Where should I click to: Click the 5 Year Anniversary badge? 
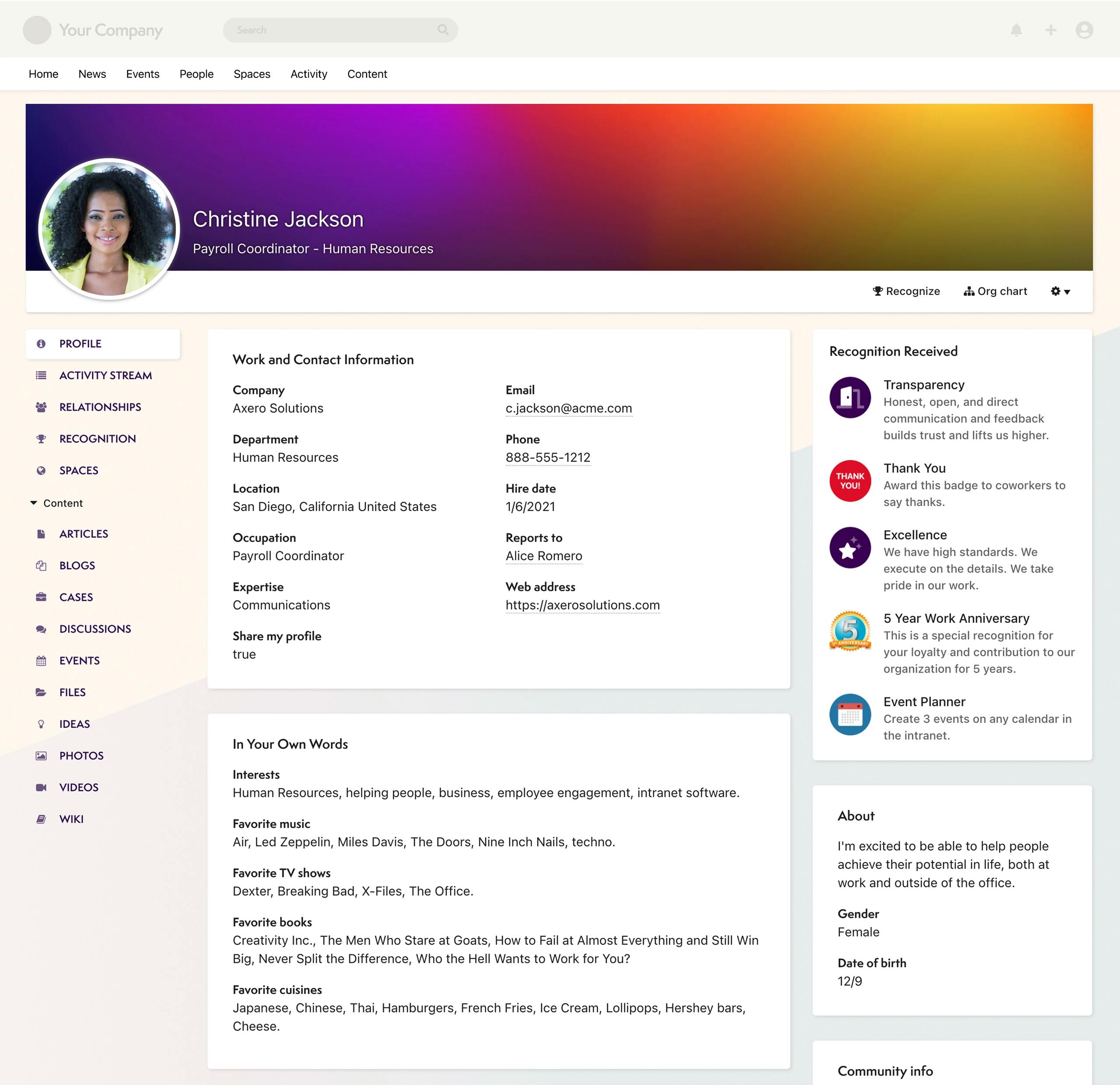coord(850,631)
